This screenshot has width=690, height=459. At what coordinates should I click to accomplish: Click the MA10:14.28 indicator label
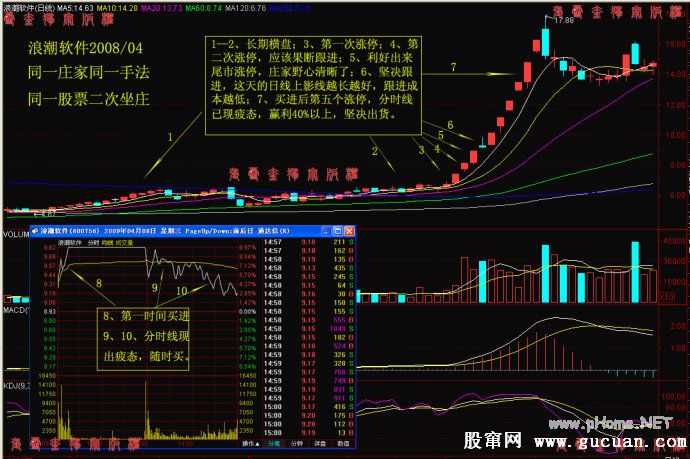117,8
